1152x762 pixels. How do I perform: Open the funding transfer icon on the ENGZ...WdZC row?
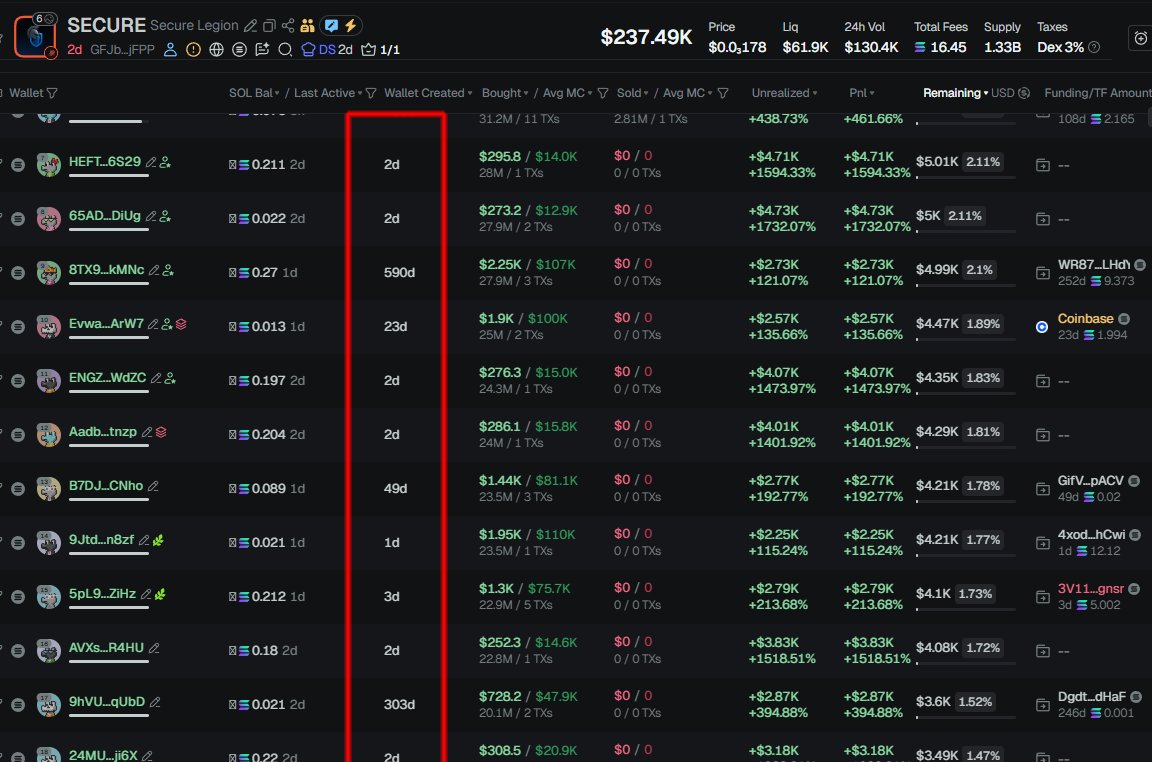click(x=1043, y=381)
